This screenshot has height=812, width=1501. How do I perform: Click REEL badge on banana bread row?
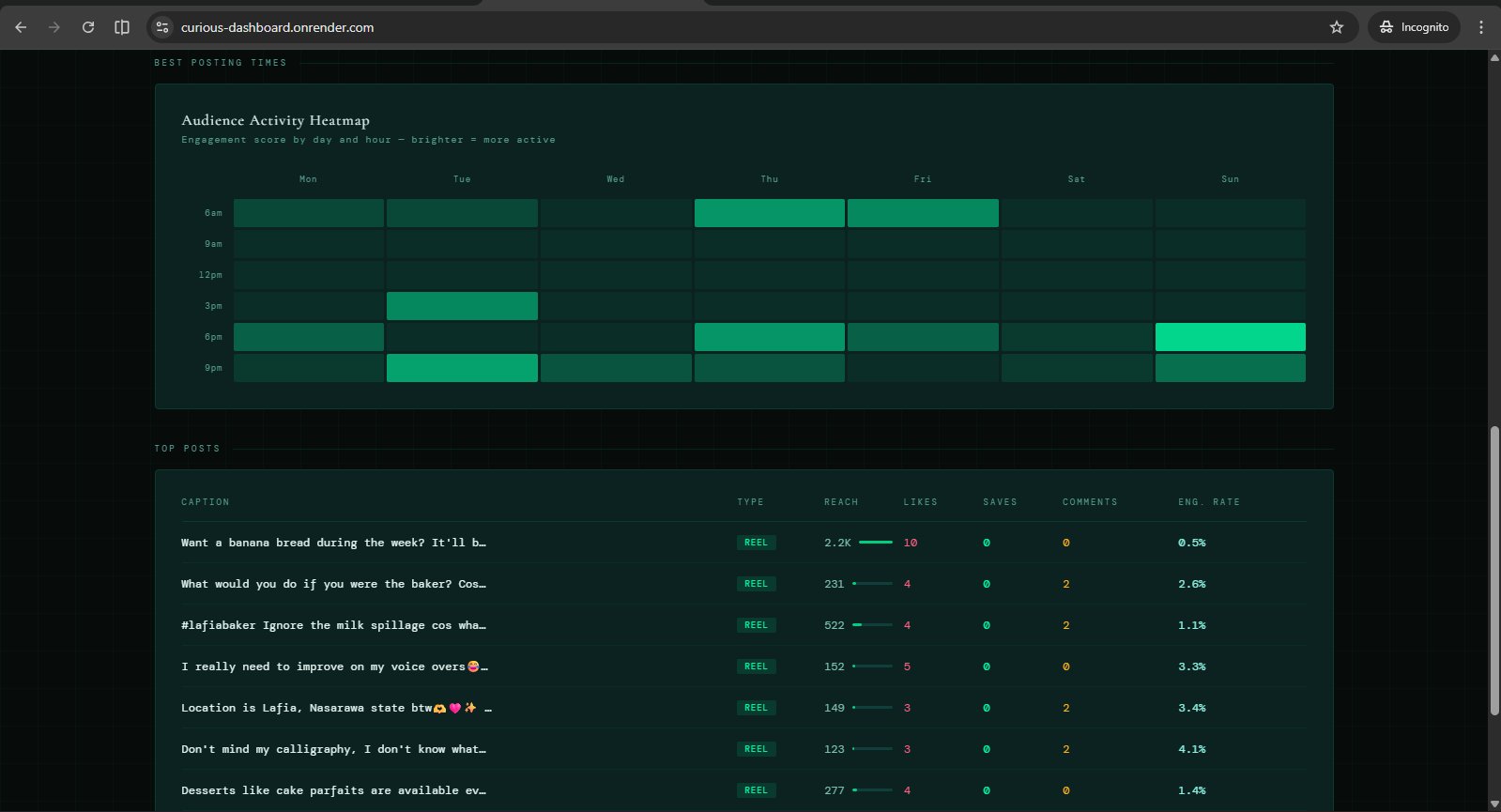click(x=756, y=543)
